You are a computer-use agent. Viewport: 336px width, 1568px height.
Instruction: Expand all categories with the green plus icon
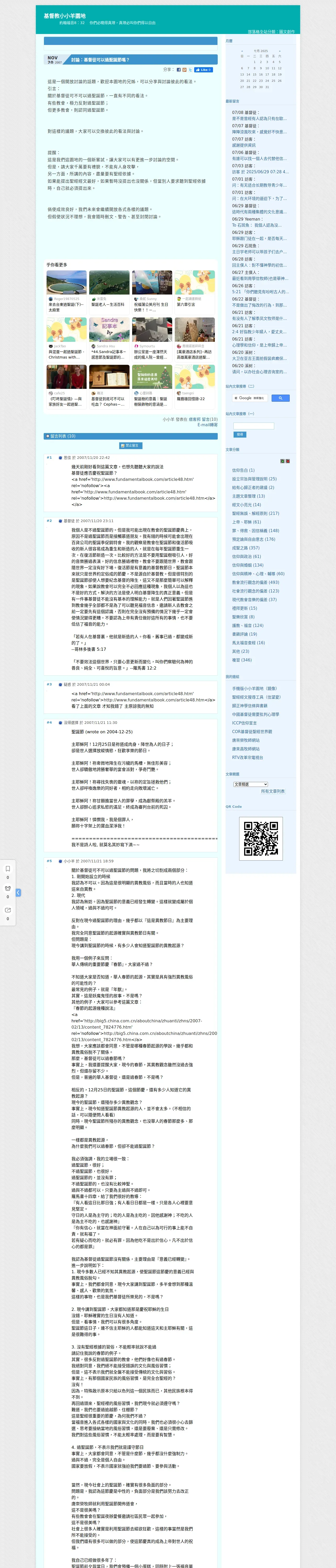pyautogui.click(x=282, y=461)
